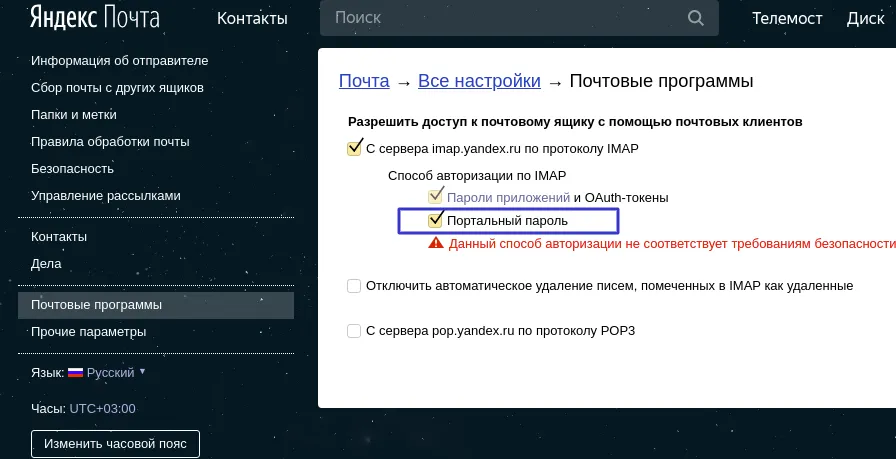Toggle app passwords and OAuth checkbox
896x459 pixels.
coord(435,198)
